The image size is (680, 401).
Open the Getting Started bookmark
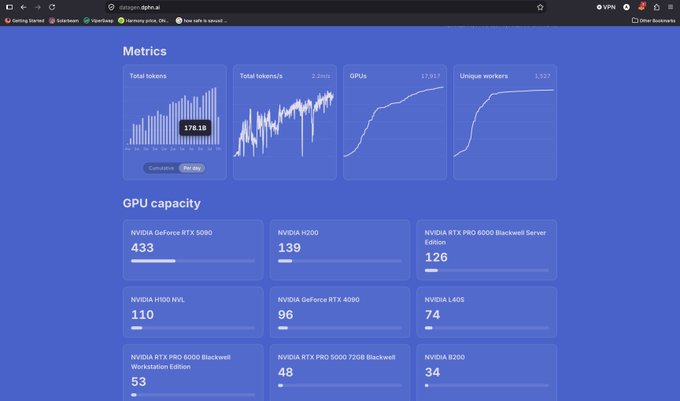click(x=24, y=20)
